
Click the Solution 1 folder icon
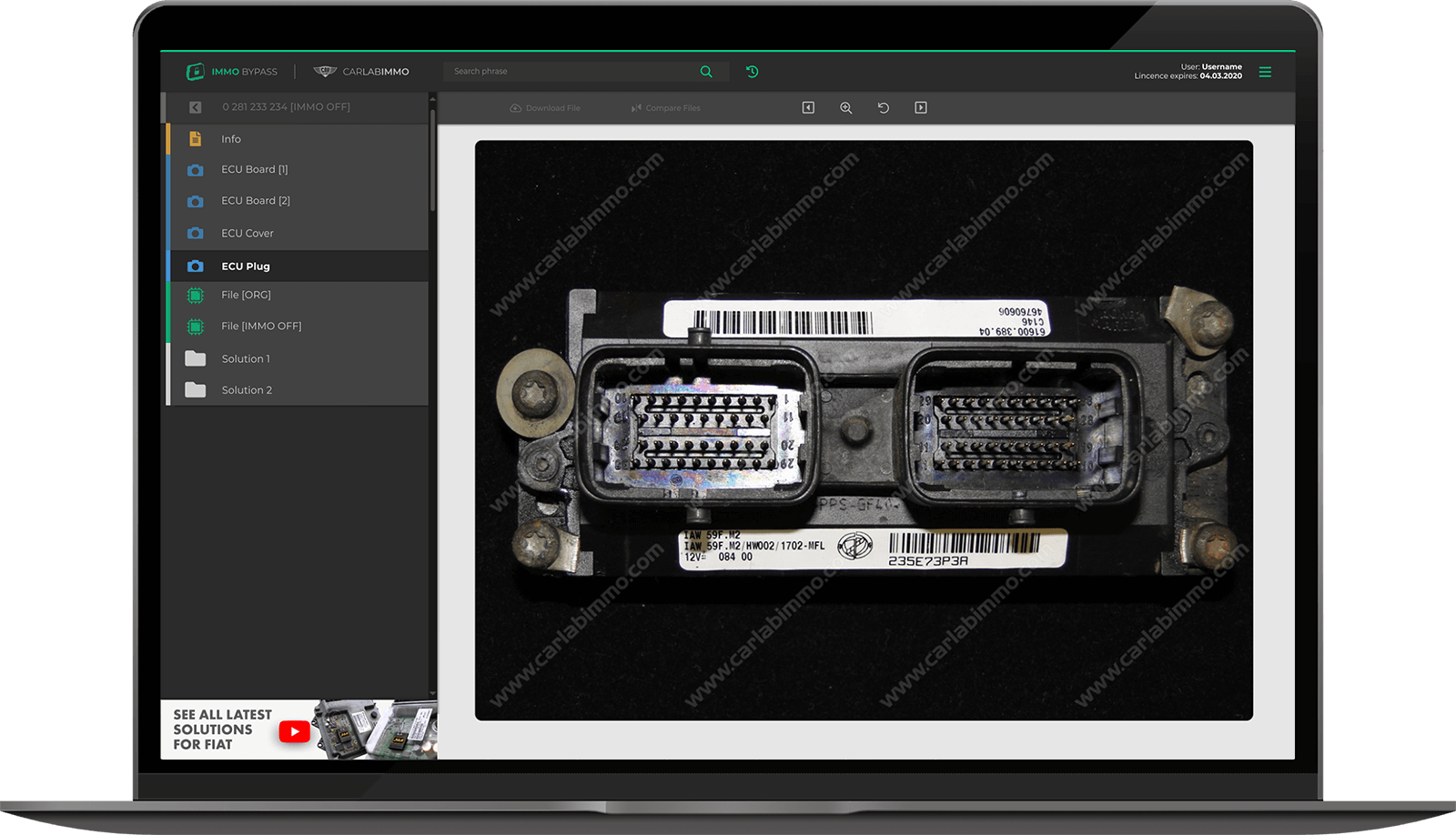(x=195, y=358)
